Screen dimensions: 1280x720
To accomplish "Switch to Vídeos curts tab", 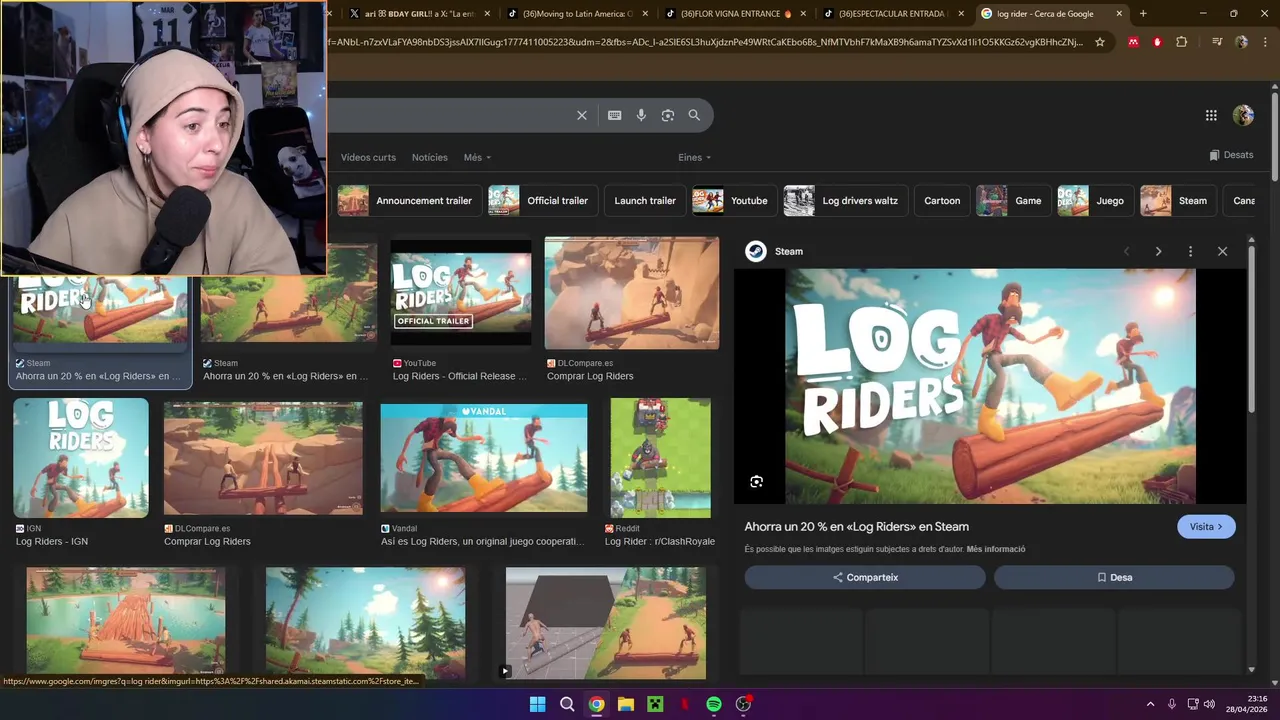I will pyautogui.click(x=368, y=157).
